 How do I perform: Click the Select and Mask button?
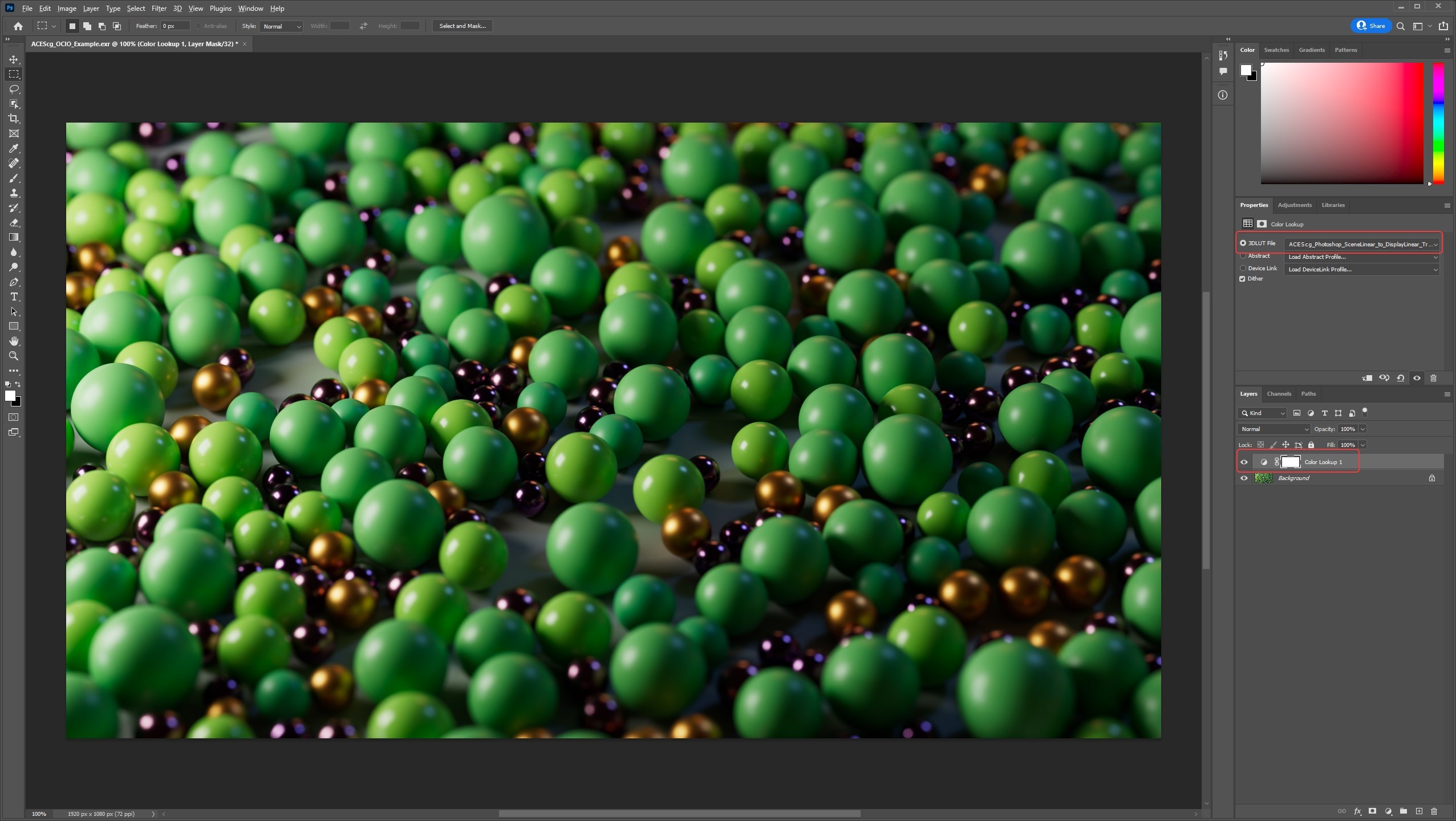tap(462, 26)
